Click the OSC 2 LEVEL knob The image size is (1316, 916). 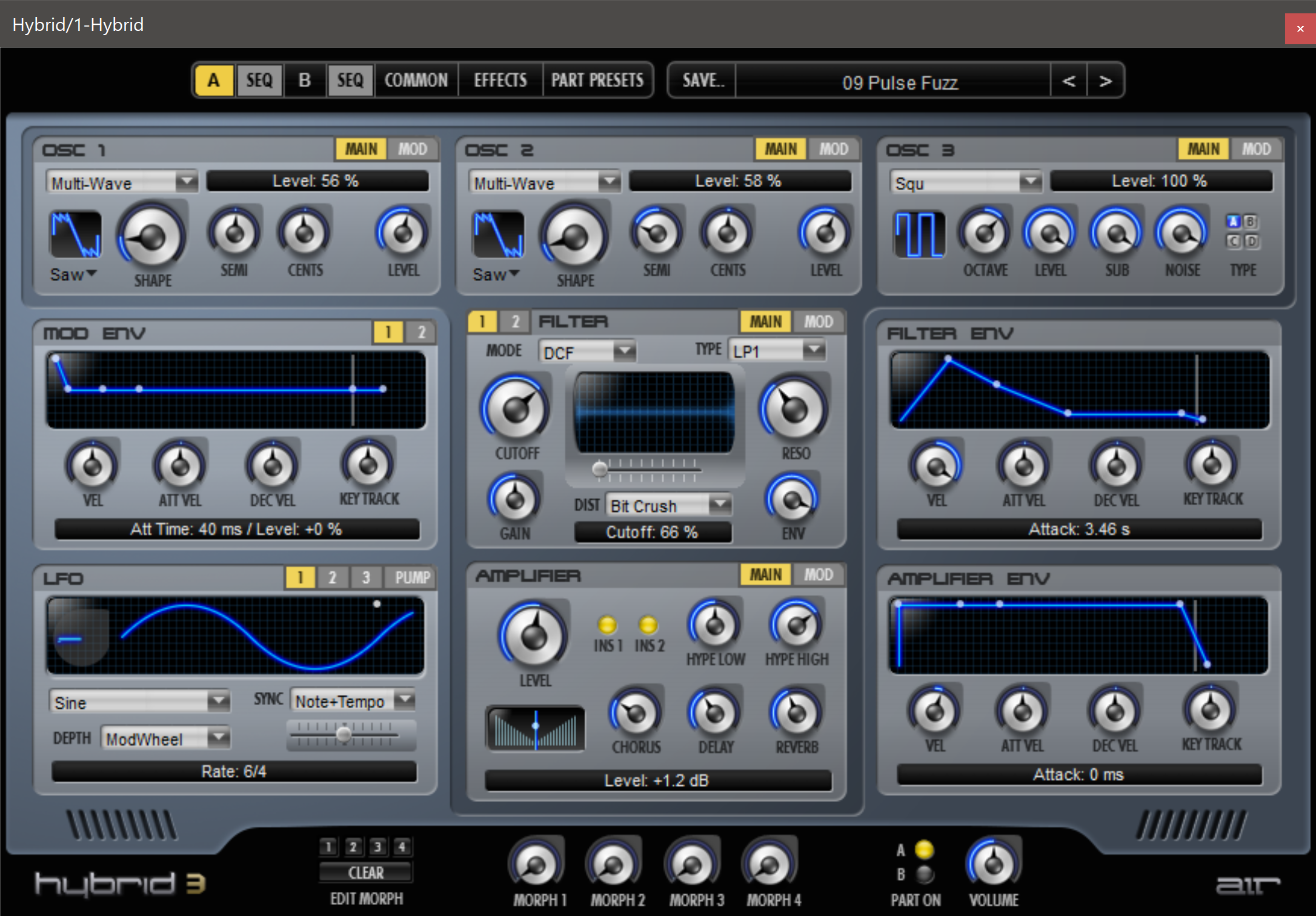(825, 232)
